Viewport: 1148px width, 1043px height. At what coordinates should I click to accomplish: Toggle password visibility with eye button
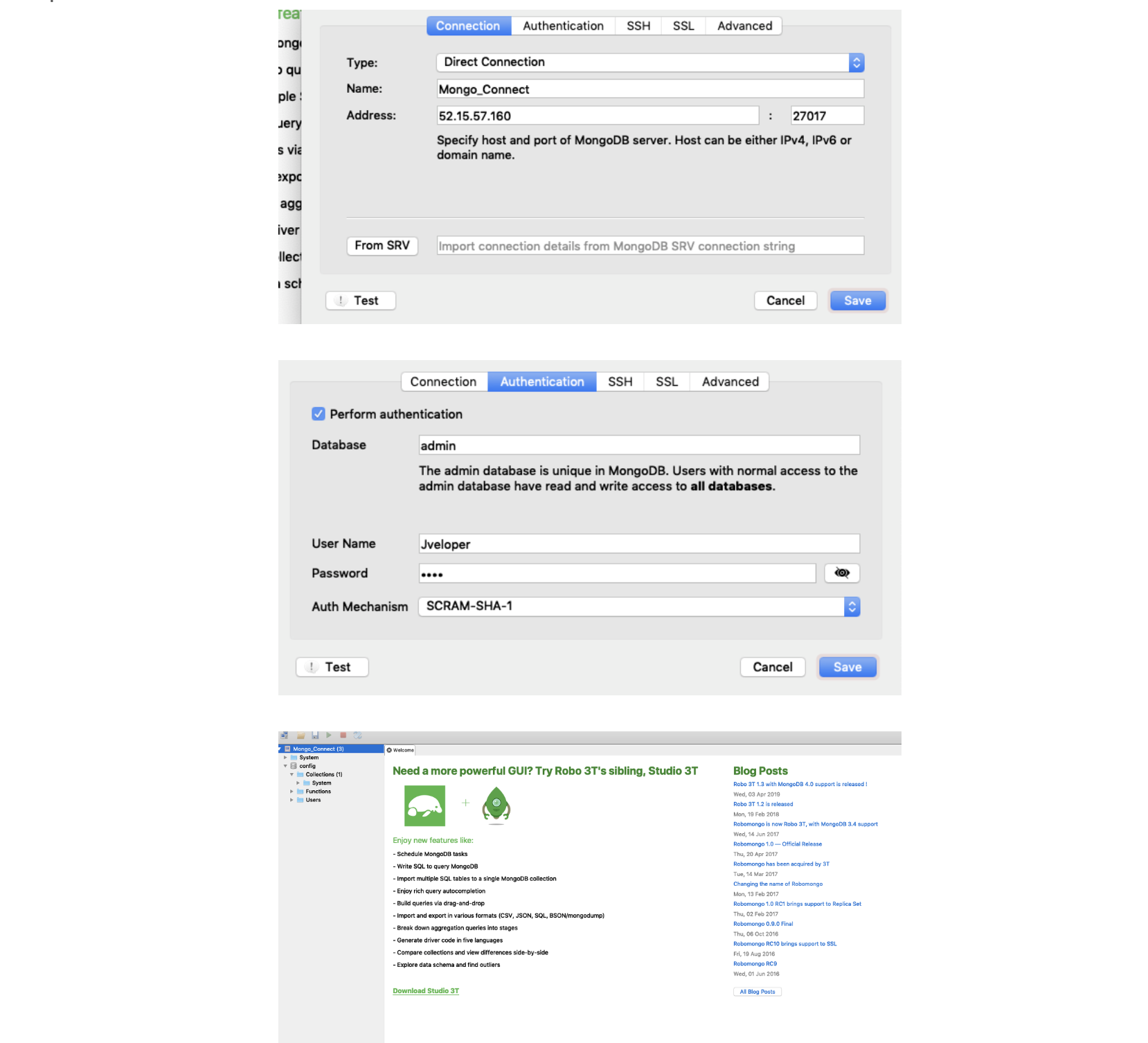[x=842, y=573]
